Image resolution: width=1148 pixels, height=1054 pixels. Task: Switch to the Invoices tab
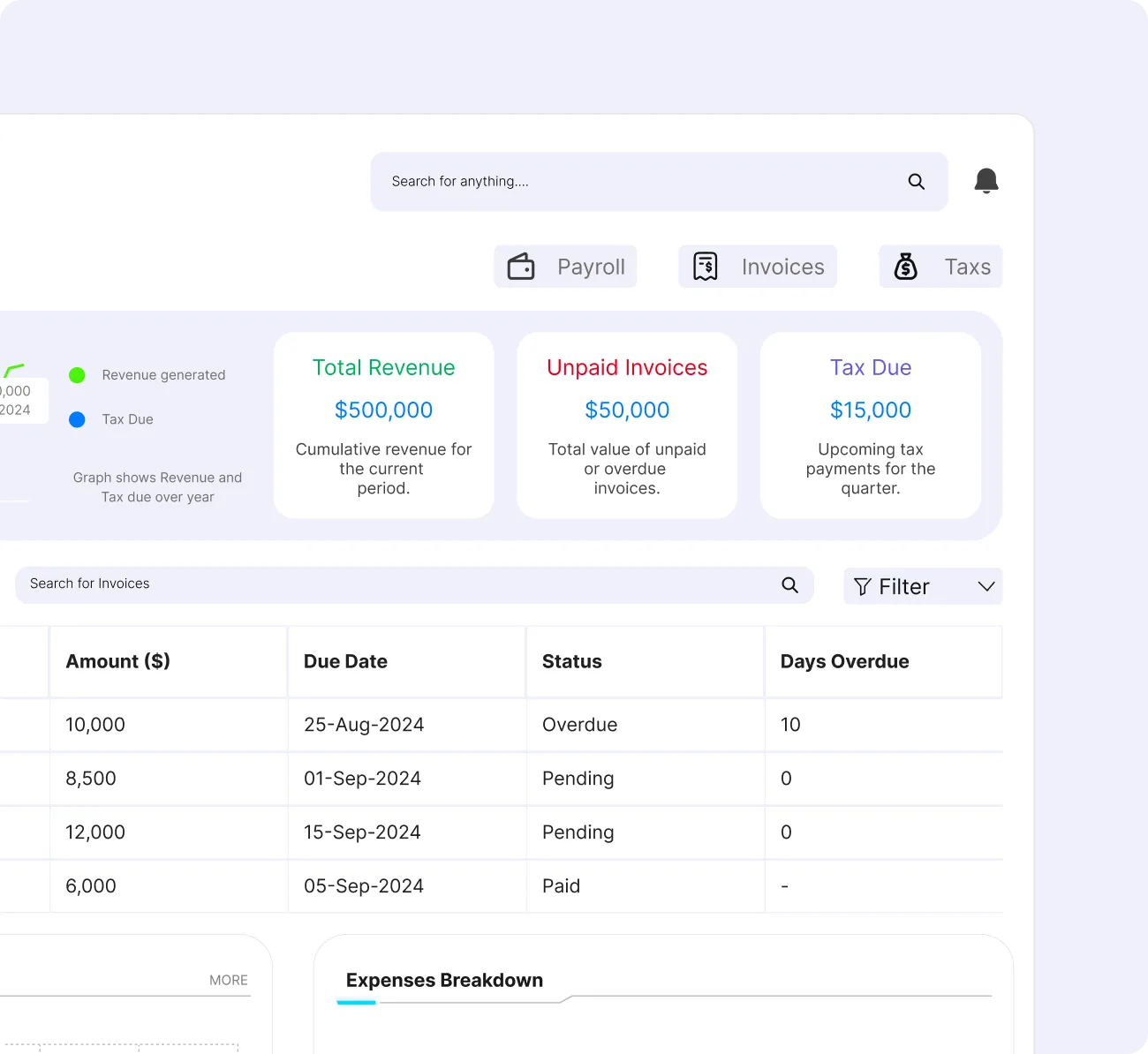point(758,267)
